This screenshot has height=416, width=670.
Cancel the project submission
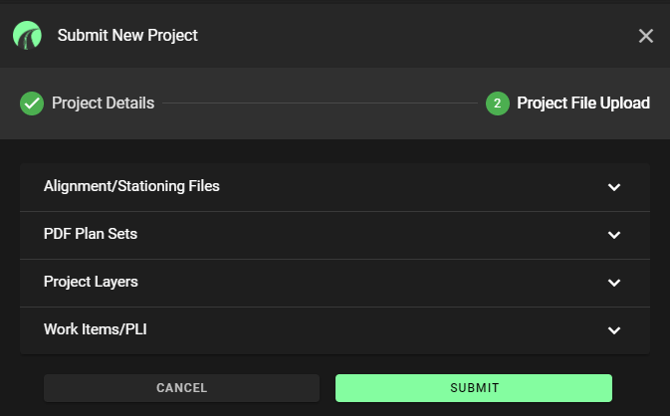(x=182, y=388)
